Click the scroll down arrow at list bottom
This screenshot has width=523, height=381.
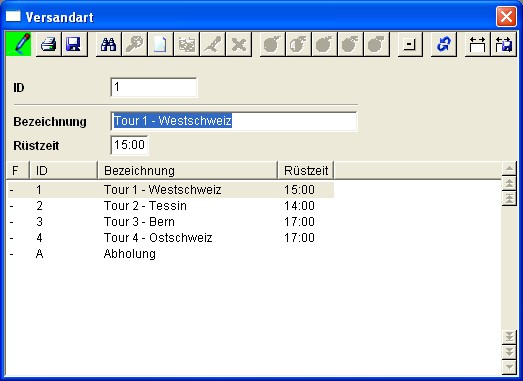pyautogui.click(x=509, y=367)
